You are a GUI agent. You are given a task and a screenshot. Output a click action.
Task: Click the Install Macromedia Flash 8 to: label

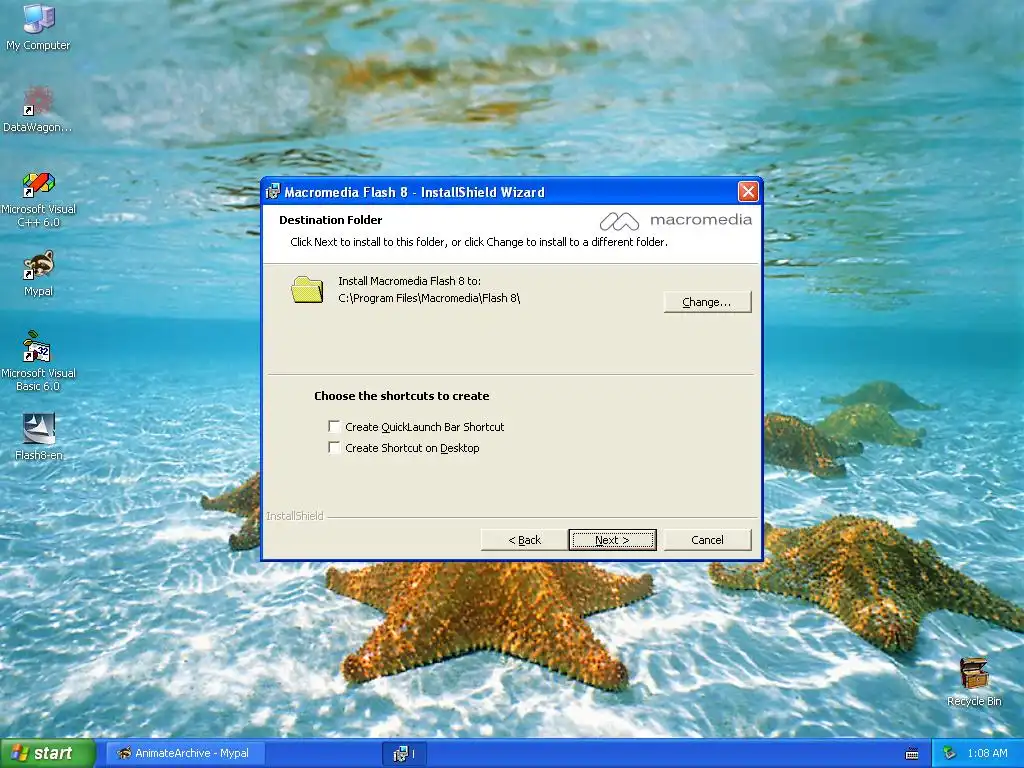[x=409, y=281]
